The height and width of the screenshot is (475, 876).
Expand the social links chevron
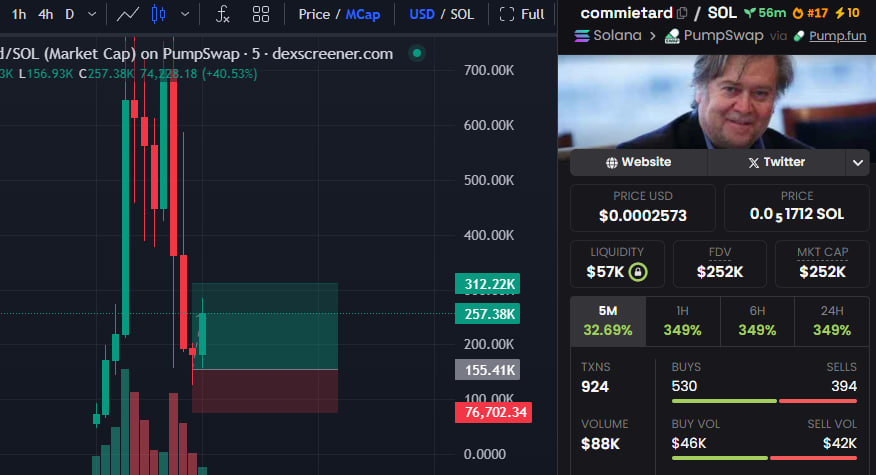click(858, 163)
